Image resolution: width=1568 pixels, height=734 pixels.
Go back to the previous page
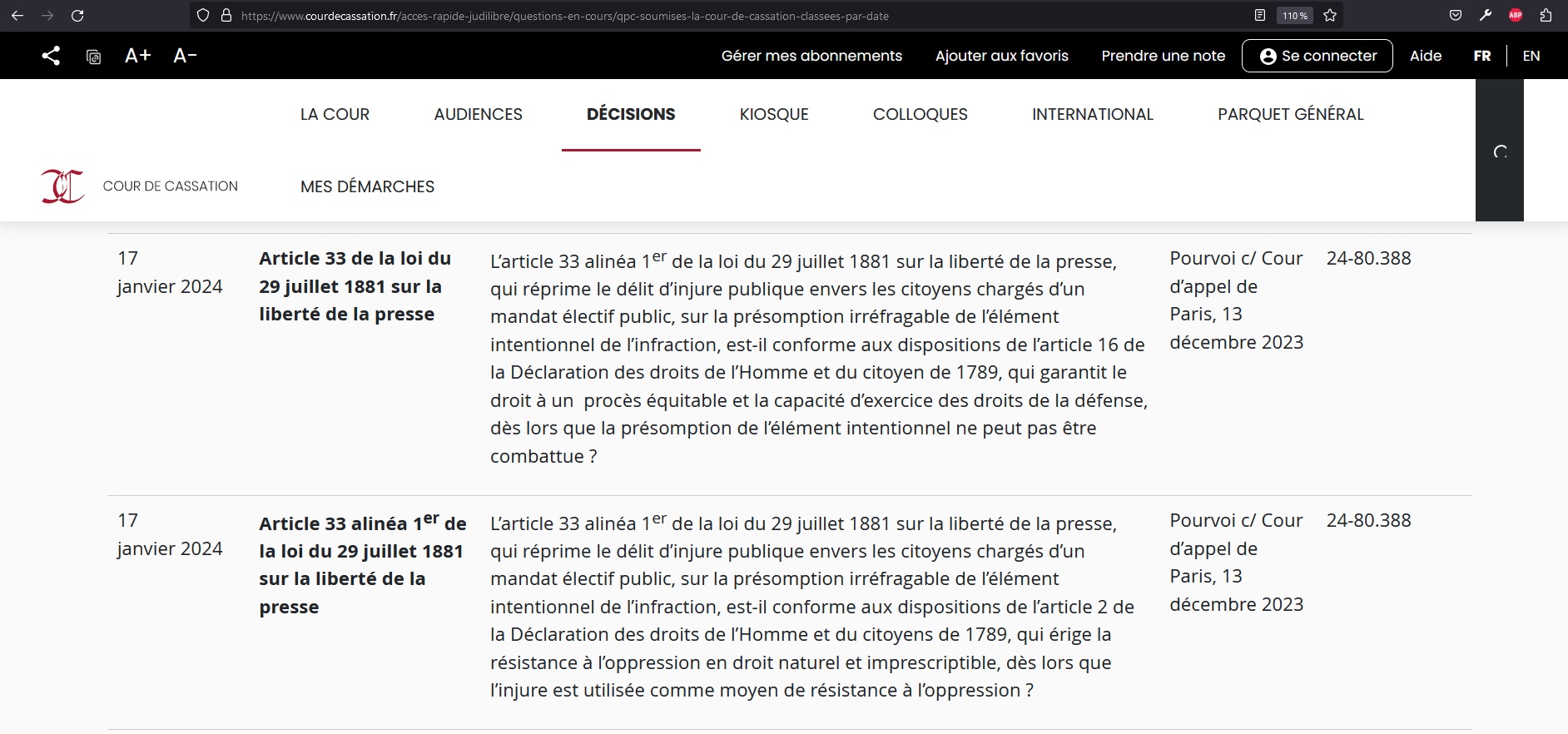click(17, 15)
